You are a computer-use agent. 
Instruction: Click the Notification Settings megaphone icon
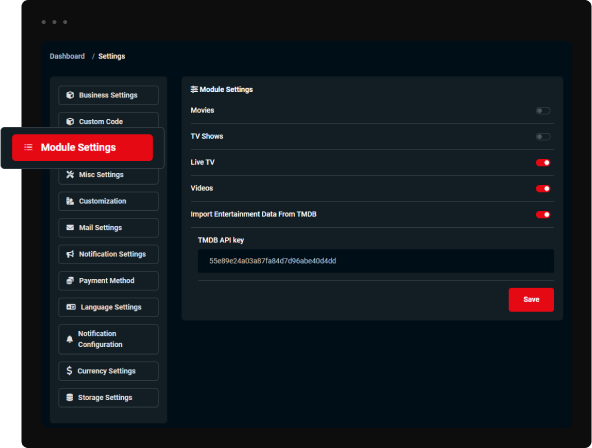tap(70, 254)
